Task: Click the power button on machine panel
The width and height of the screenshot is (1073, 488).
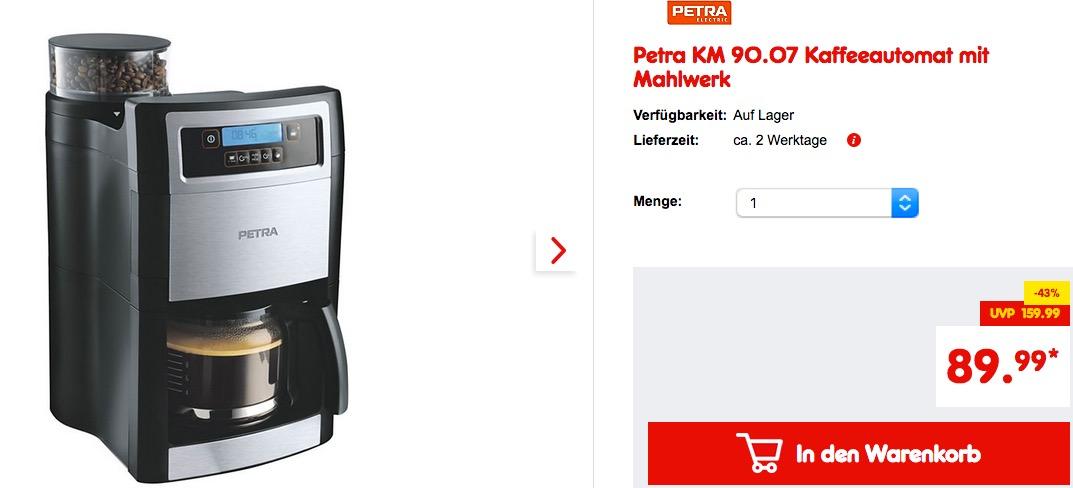Action: click(x=211, y=139)
